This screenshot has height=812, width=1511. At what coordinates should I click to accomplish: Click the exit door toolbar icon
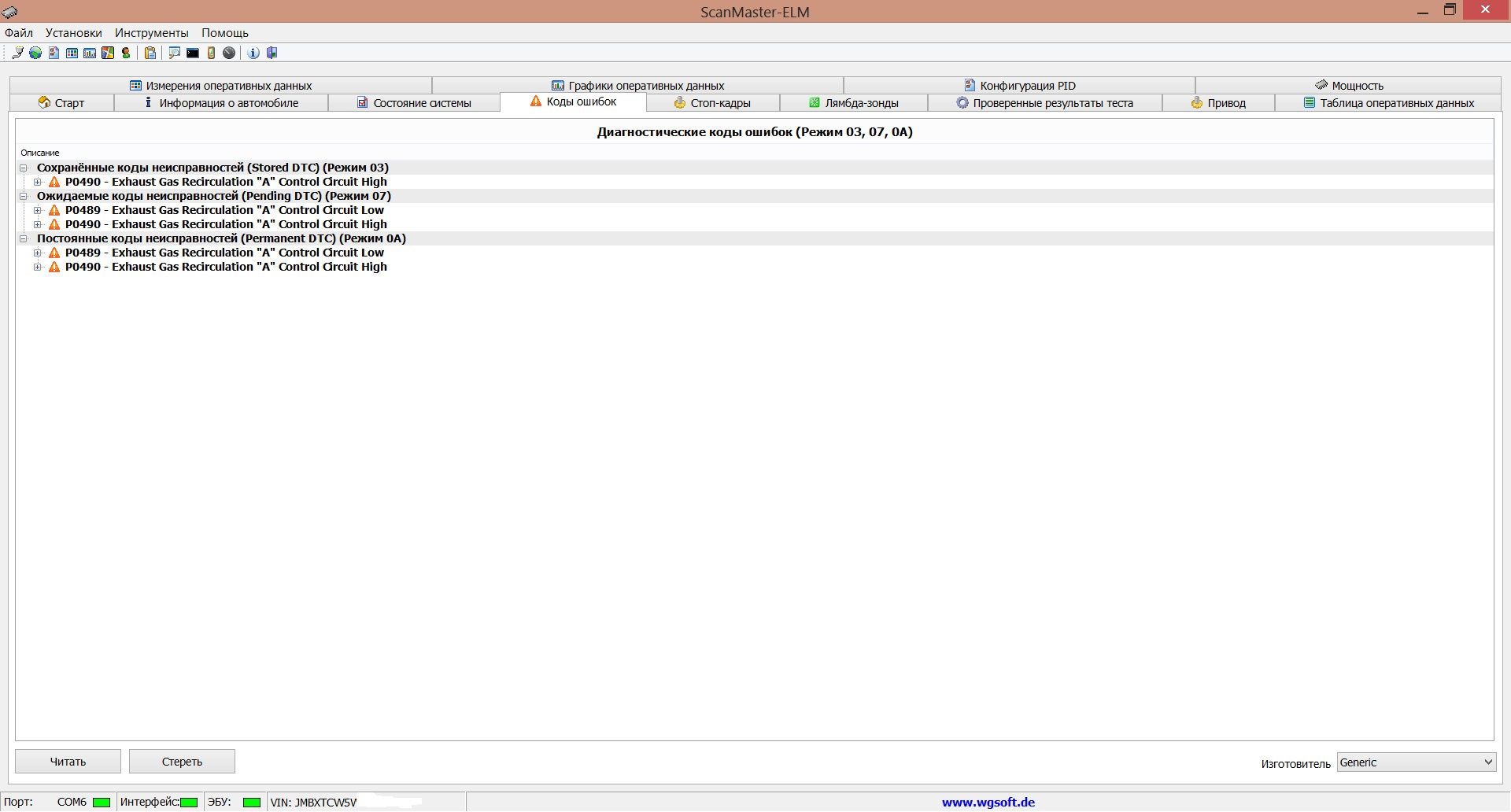point(272,53)
